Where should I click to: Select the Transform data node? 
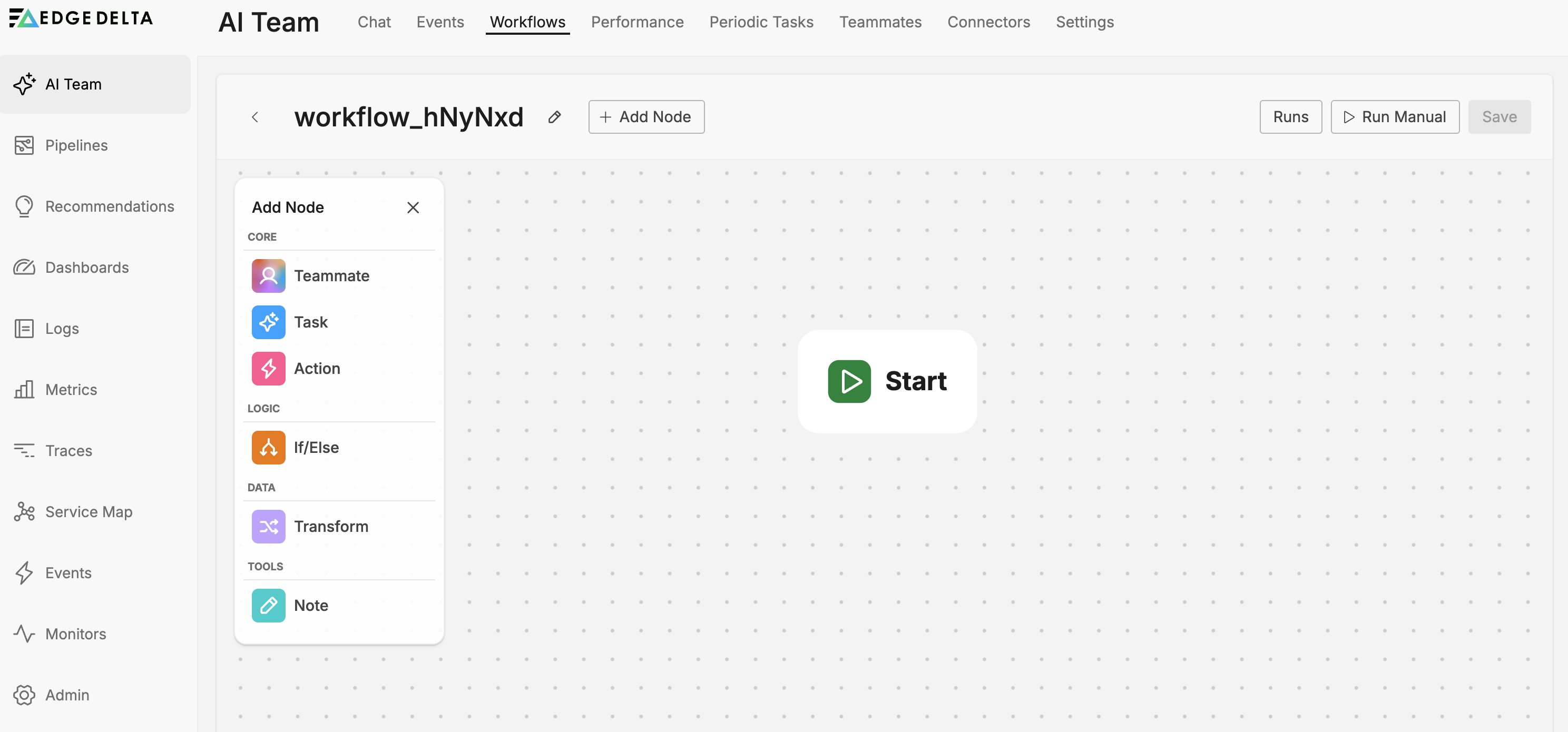[268, 526]
